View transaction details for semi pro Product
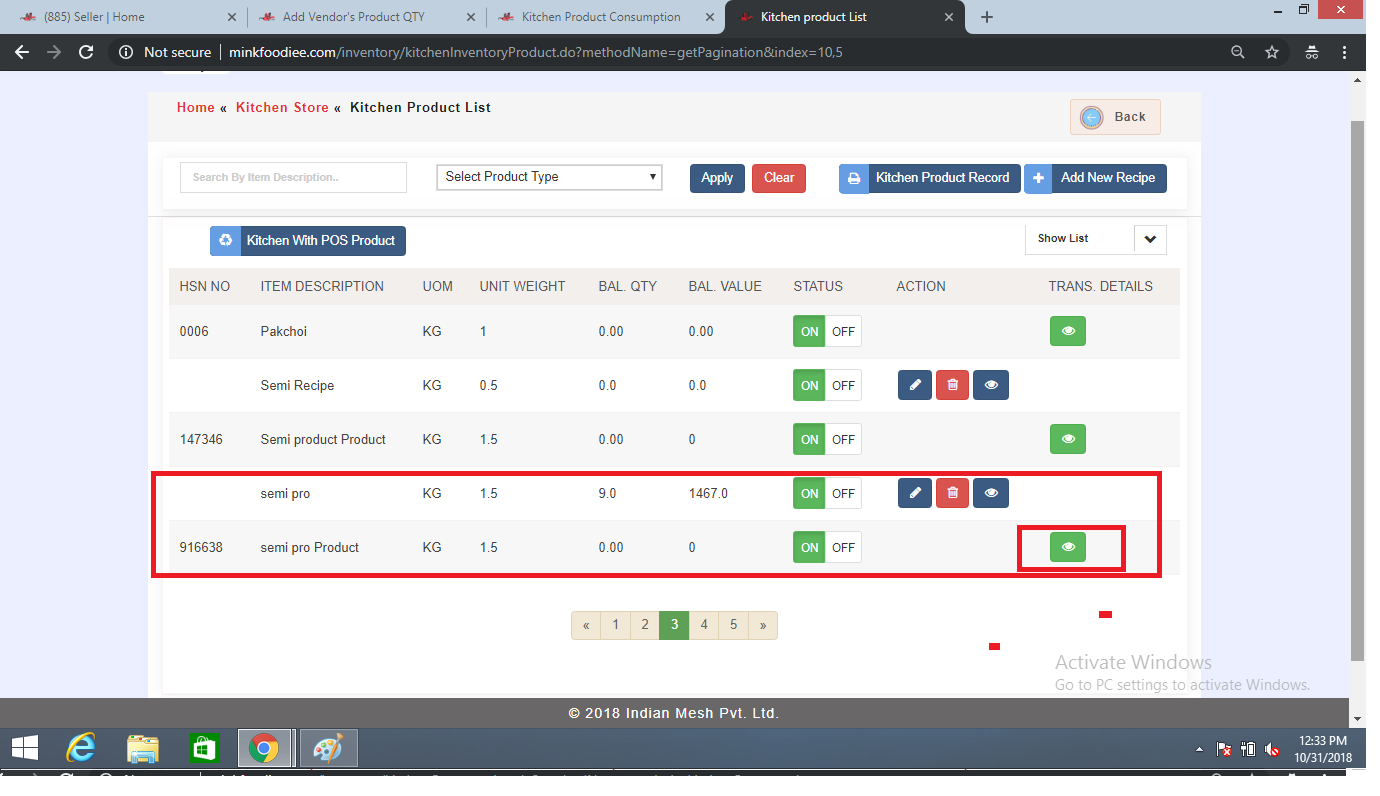The height and width of the screenshot is (796, 1380). 1068,547
